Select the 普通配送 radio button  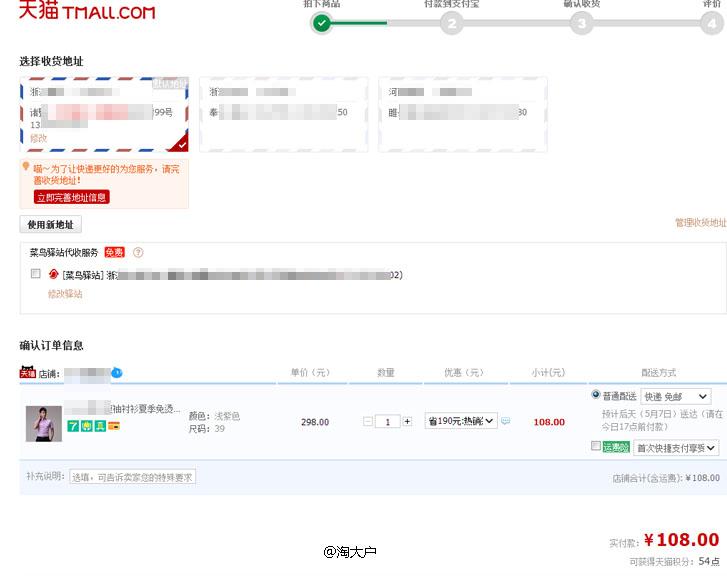coord(596,395)
